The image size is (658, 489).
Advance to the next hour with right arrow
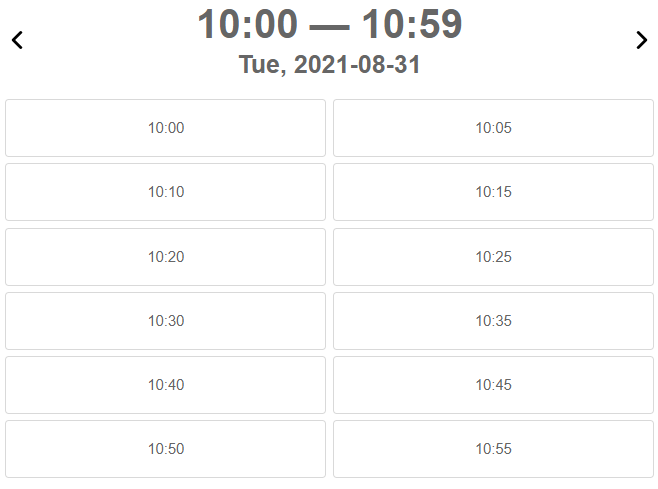click(641, 41)
